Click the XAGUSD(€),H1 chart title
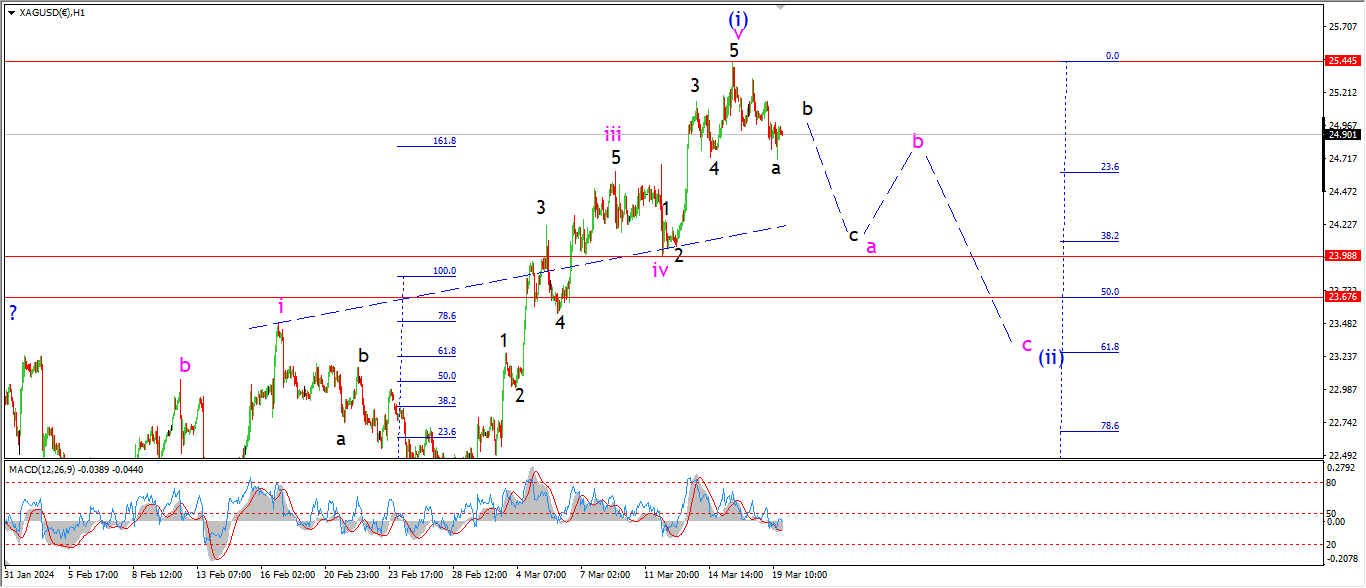Screen dimensions: 1366x588 point(52,12)
